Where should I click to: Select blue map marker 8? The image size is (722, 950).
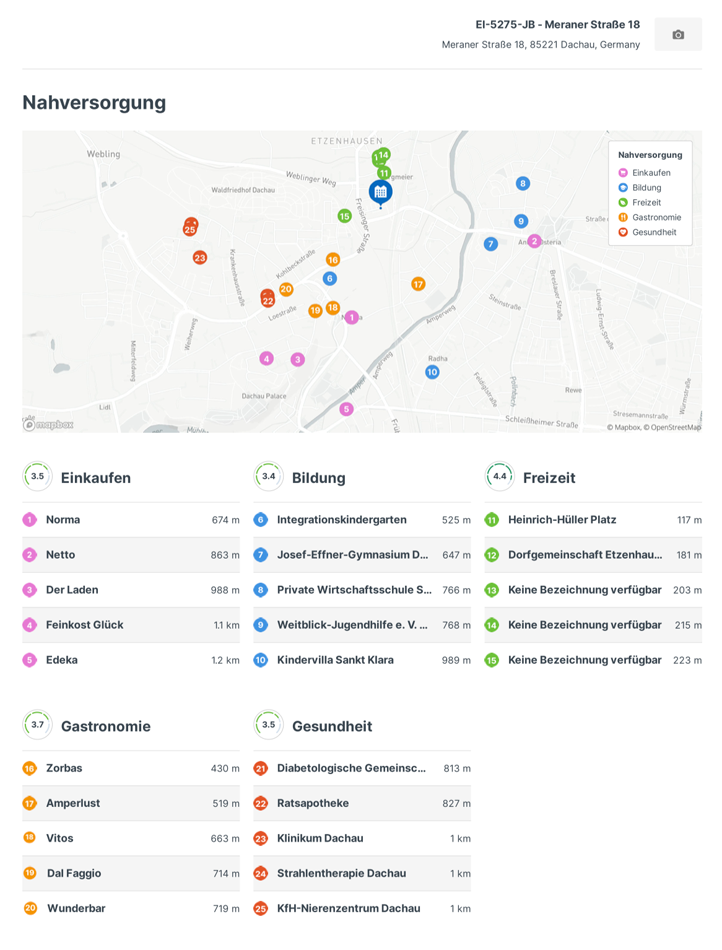pyautogui.click(x=522, y=183)
